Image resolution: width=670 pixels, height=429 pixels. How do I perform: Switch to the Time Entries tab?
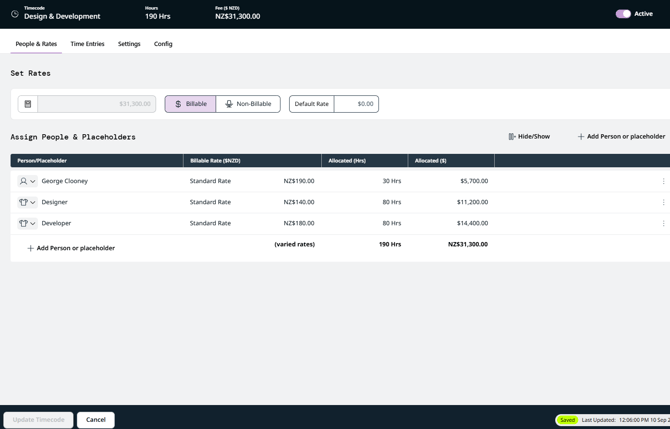88,44
